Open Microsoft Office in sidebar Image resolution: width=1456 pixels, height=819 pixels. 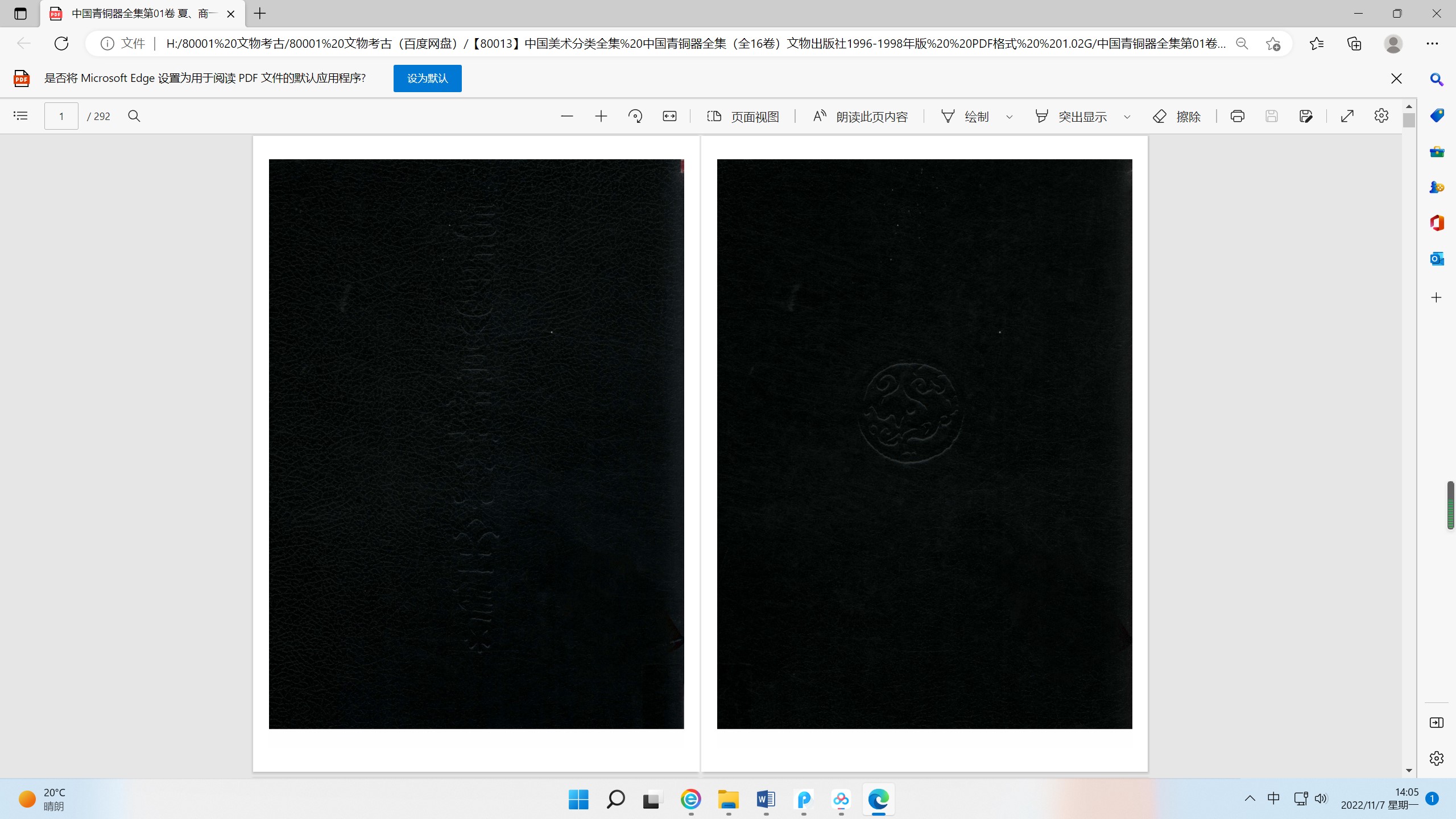click(1437, 223)
